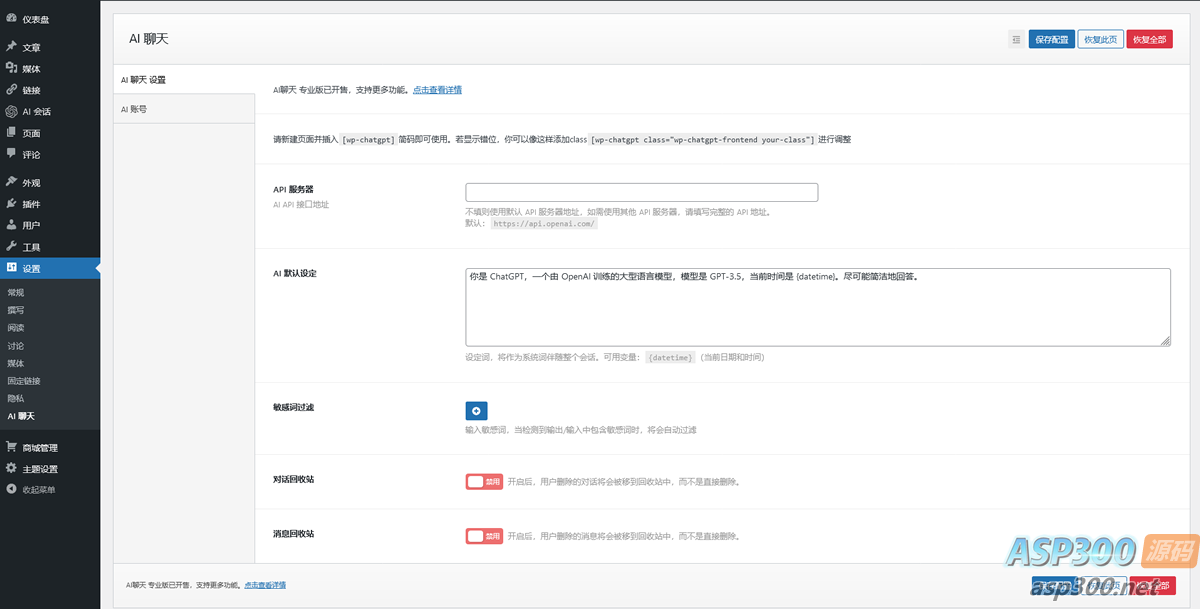Click the 保存配置 button at top
The image size is (1200, 609).
pyautogui.click(x=1051, y=40)
